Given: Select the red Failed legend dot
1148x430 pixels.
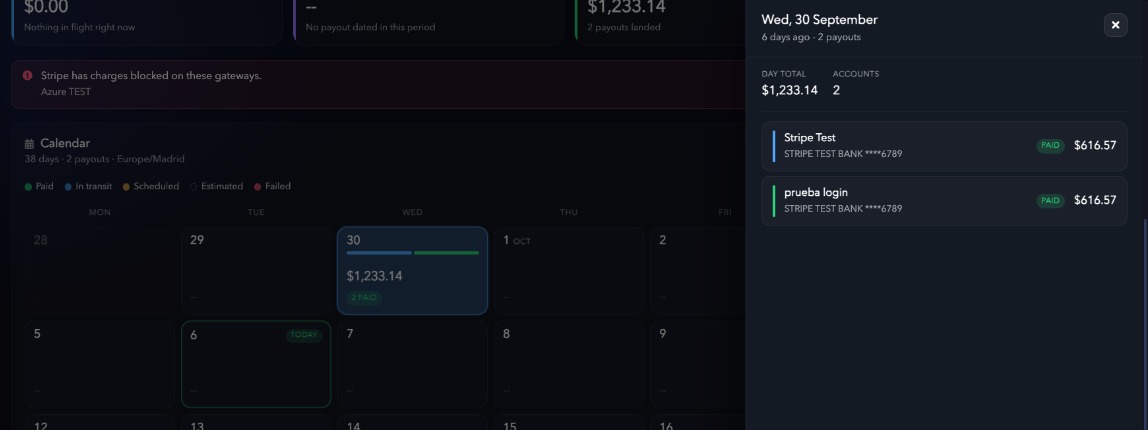Looking at the screenshot, I should pyautogui.click(x=257, y=187).
